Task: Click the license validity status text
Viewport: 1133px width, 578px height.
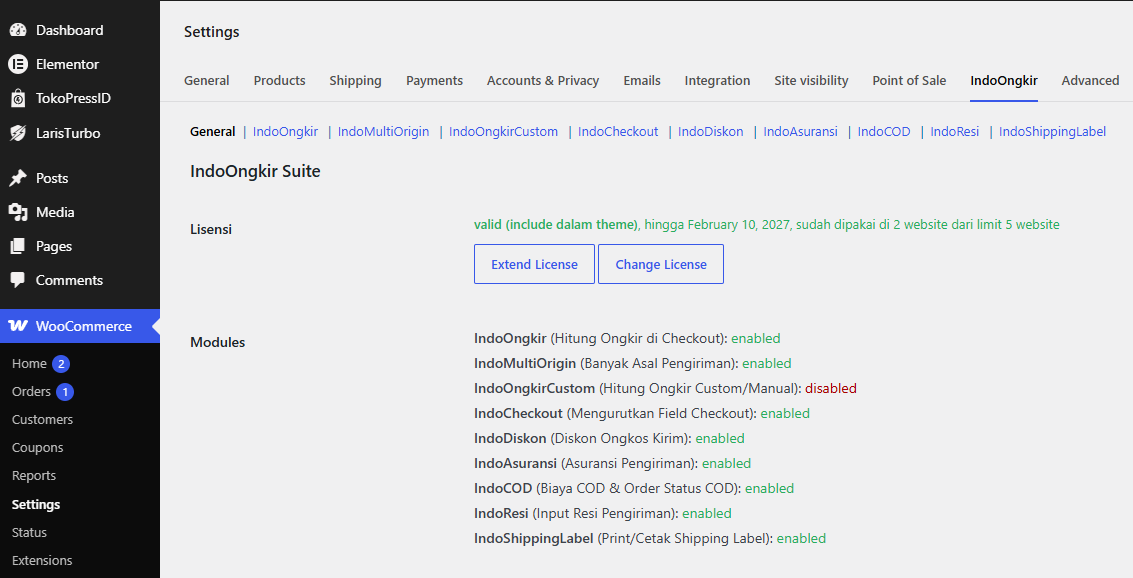Action: click(767, 225)
